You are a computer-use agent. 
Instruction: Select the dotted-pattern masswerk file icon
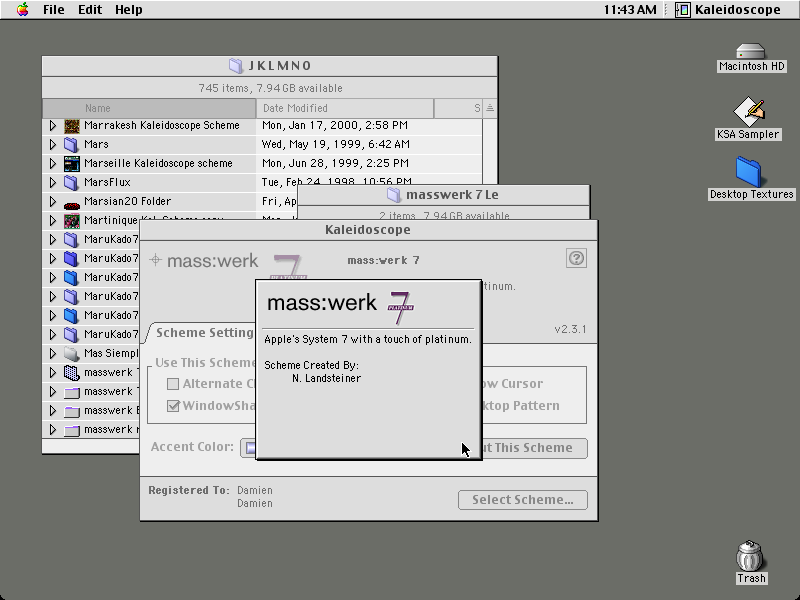tap(72, 373)
